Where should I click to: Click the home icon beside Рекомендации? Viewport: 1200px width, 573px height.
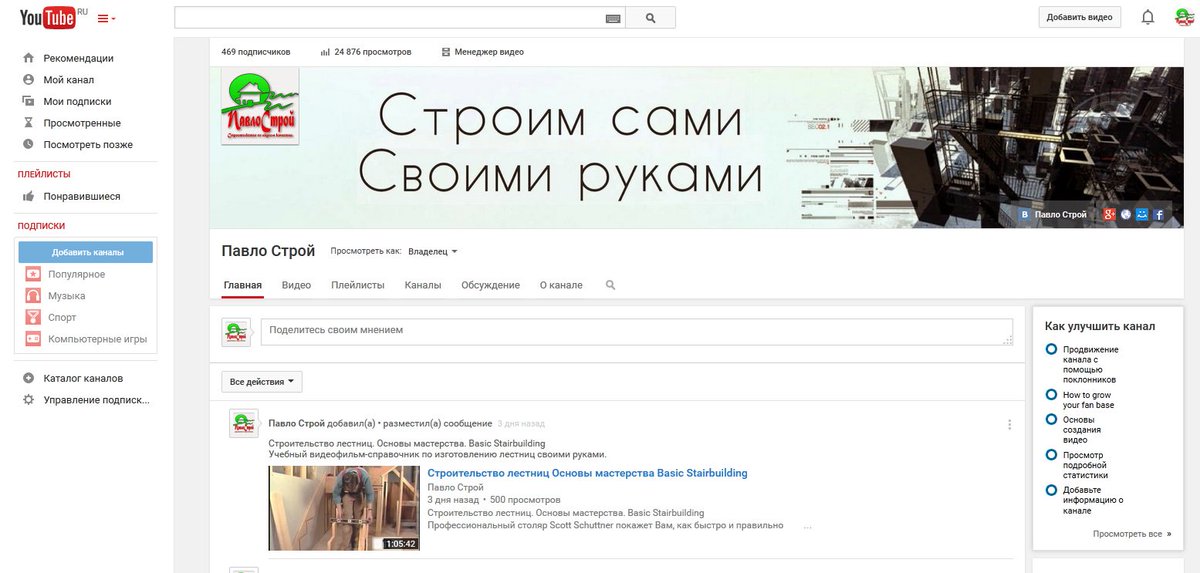28,58
